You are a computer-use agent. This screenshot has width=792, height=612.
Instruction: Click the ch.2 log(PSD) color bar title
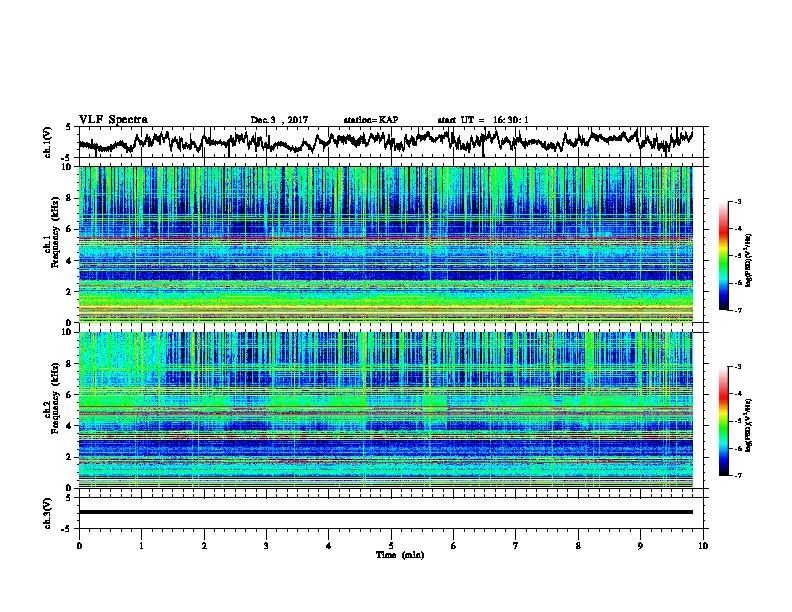coord(748,425)
